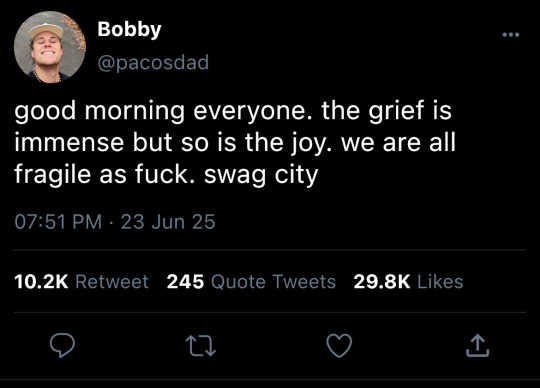Open the Quote Tweets label
Screen dimensions: 540x388
[273, 282]
